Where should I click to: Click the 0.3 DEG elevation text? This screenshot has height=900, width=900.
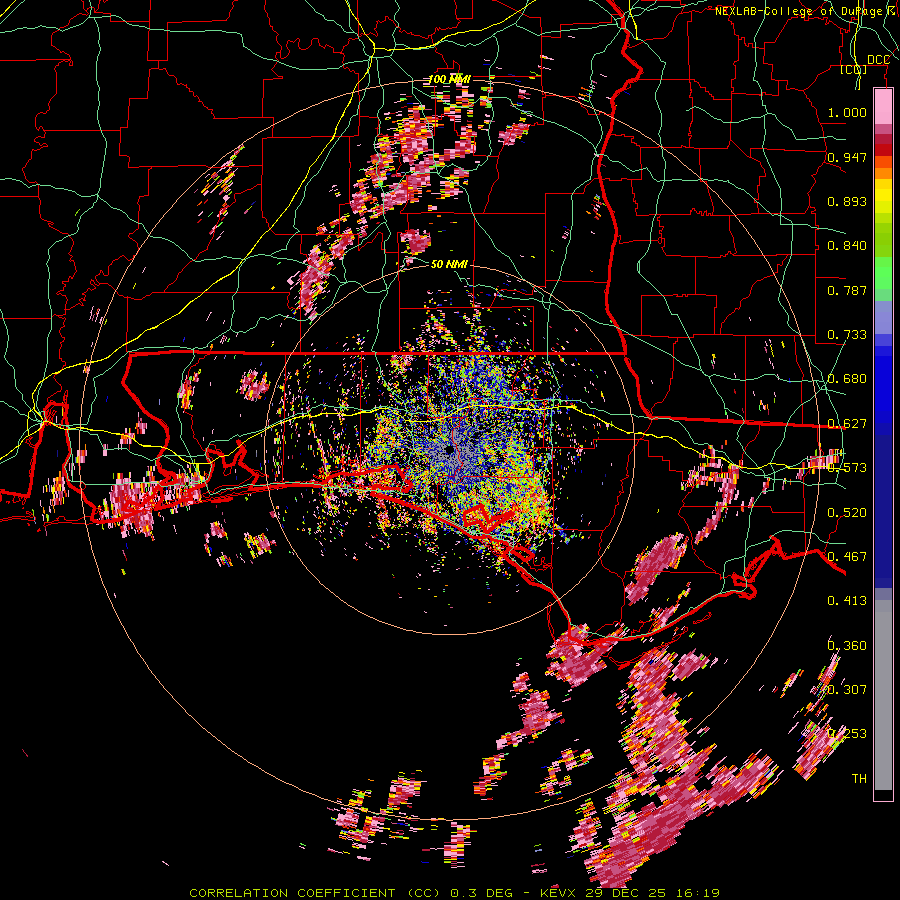480,893
